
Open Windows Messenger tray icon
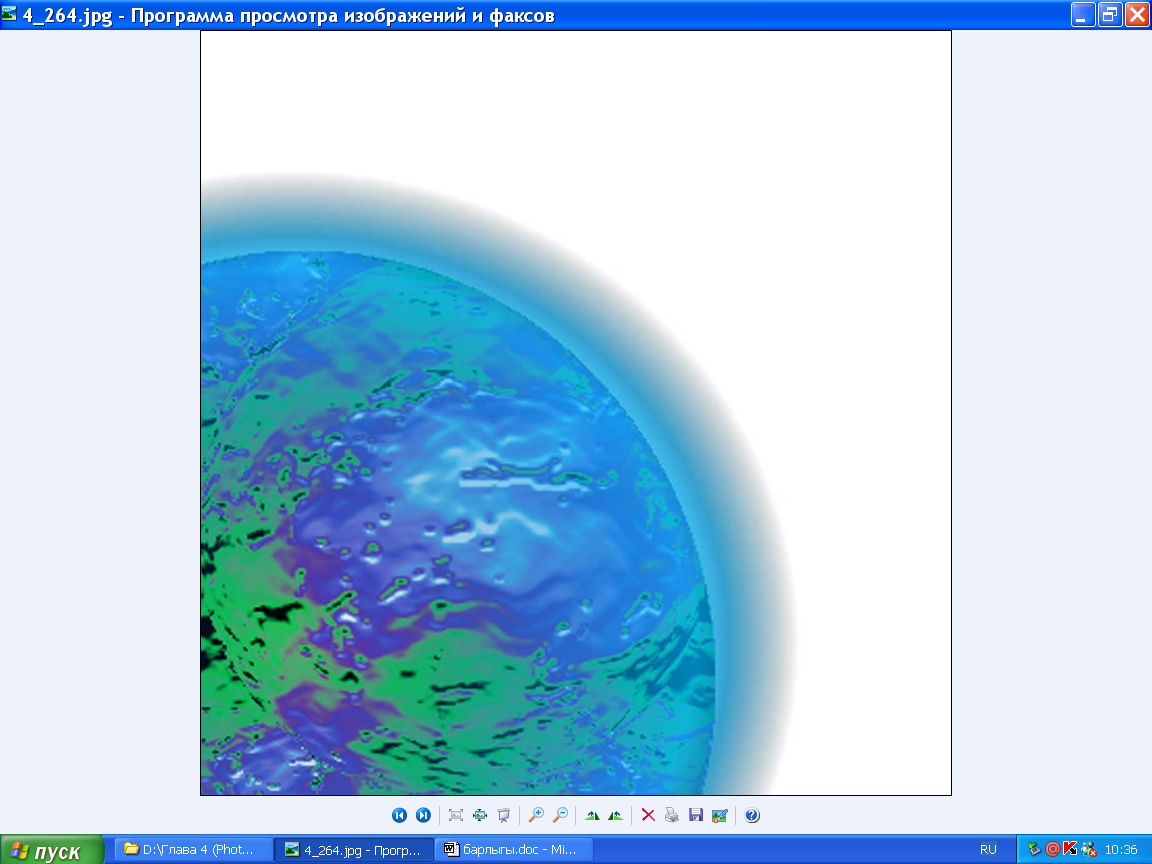coord(1089,849)
